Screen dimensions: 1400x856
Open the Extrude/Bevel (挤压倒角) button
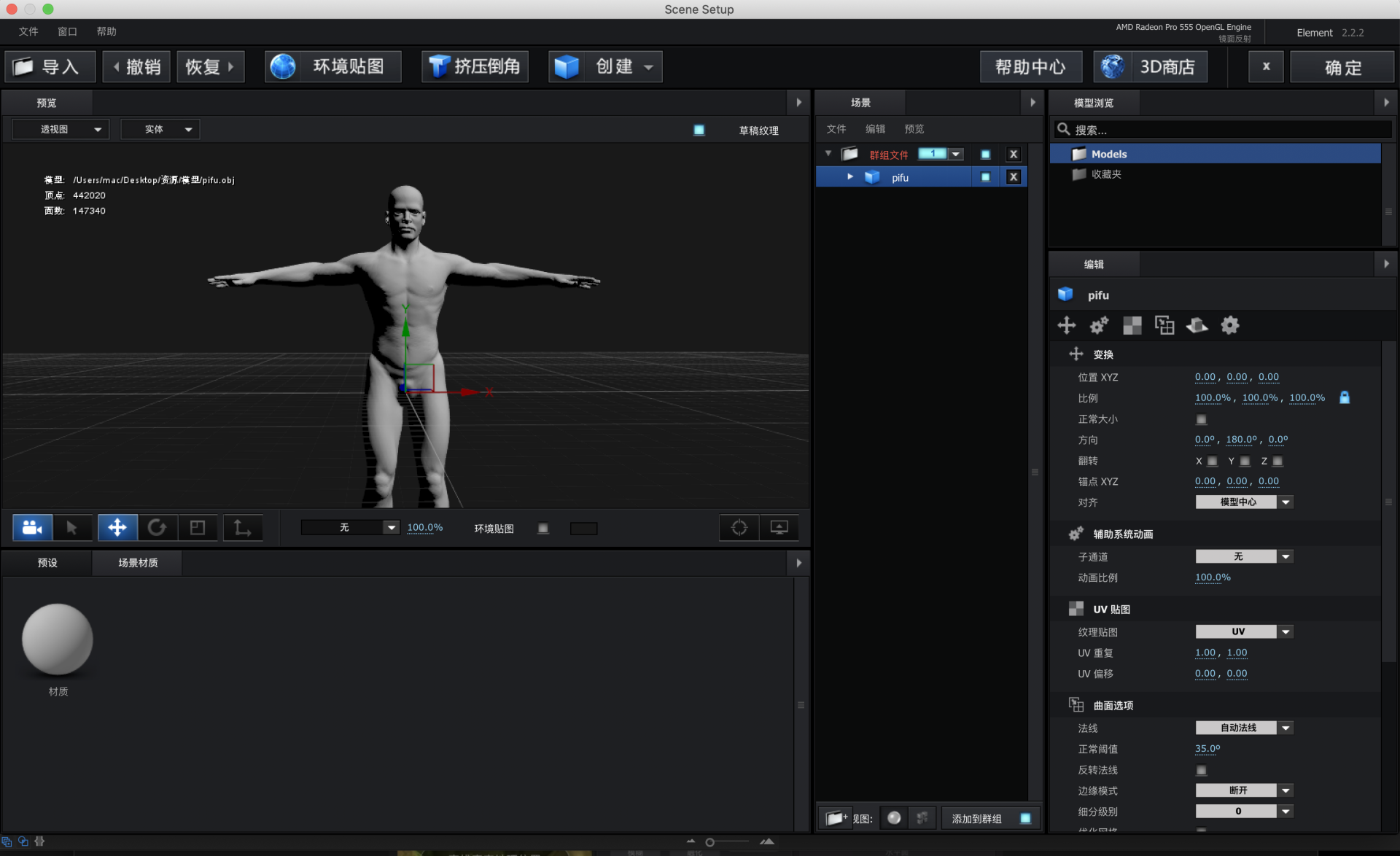click(x=475, y=66)
